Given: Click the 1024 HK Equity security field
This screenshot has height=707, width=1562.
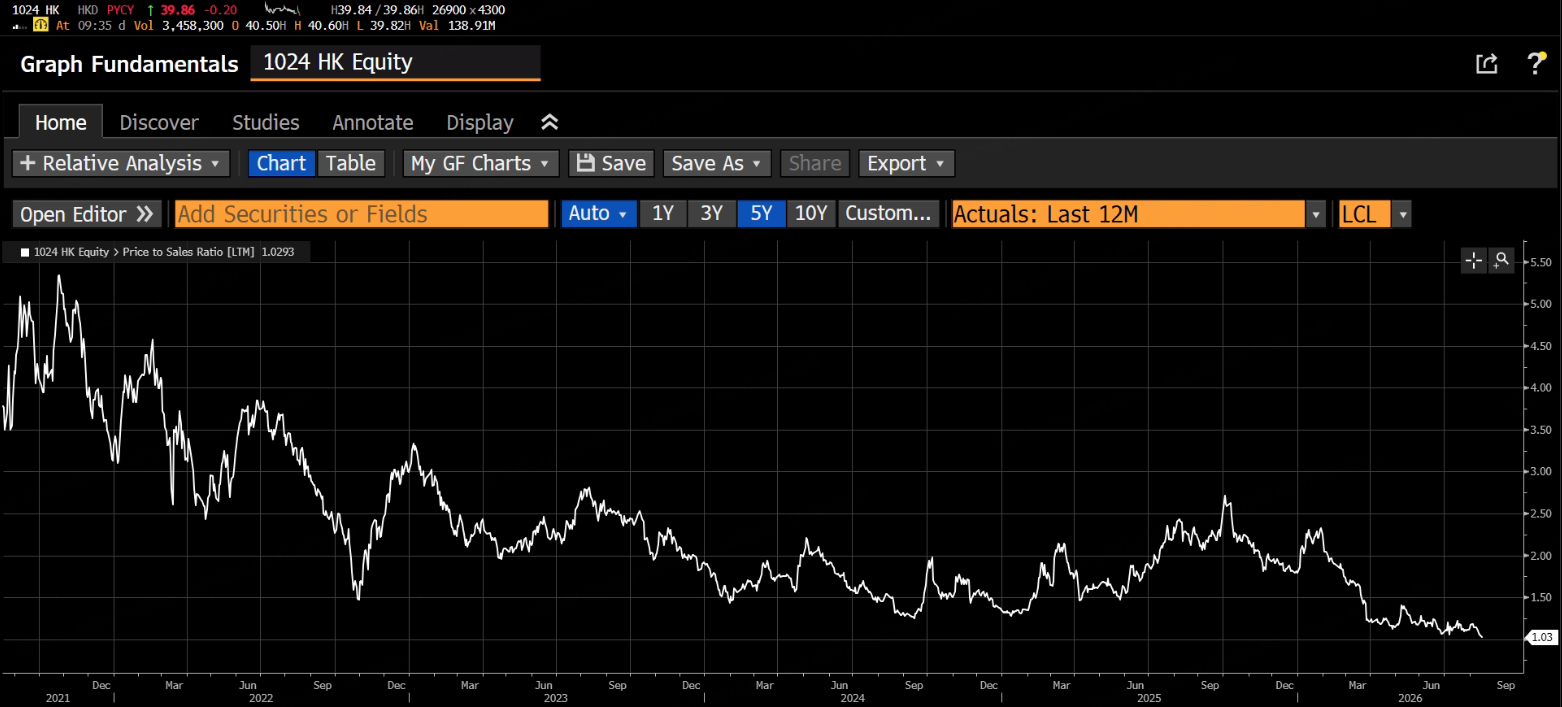Looking at the screenshot, I should click(395, 62).
